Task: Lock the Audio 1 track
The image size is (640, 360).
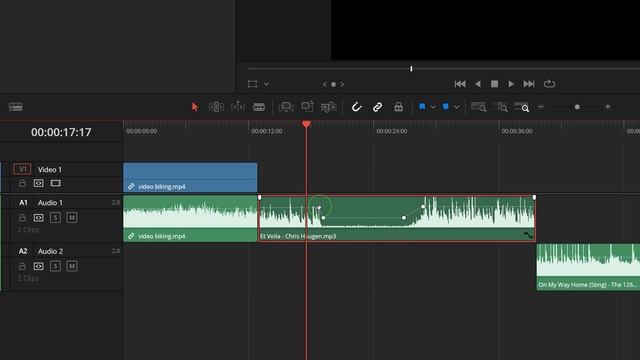Action: 22,218
